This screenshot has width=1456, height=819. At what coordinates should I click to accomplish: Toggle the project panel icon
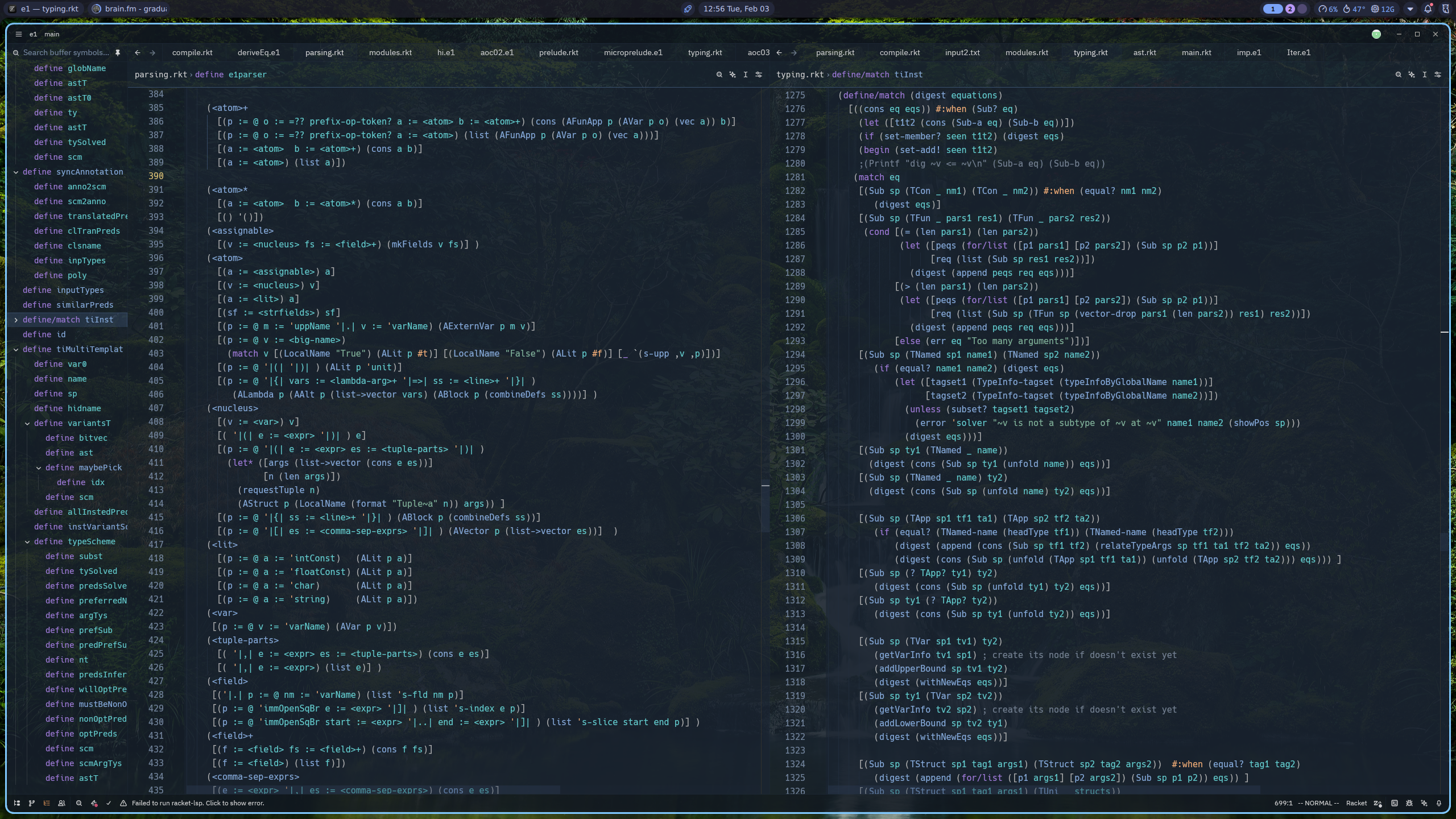pyautogui.click(x=17, y=803)
